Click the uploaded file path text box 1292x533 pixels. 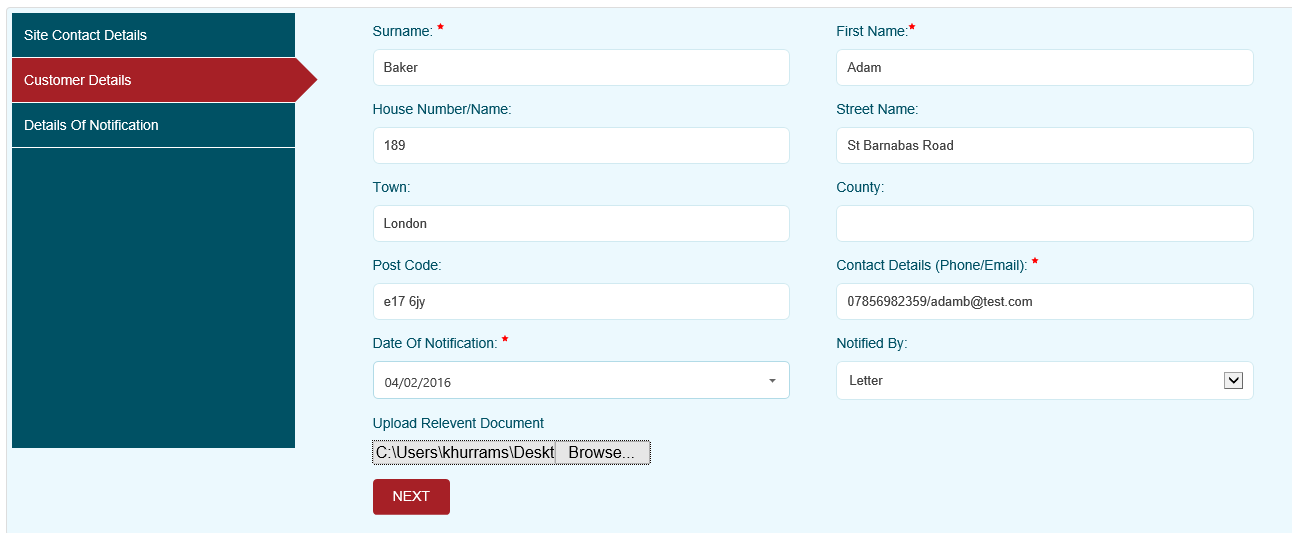tap(463, 453)
